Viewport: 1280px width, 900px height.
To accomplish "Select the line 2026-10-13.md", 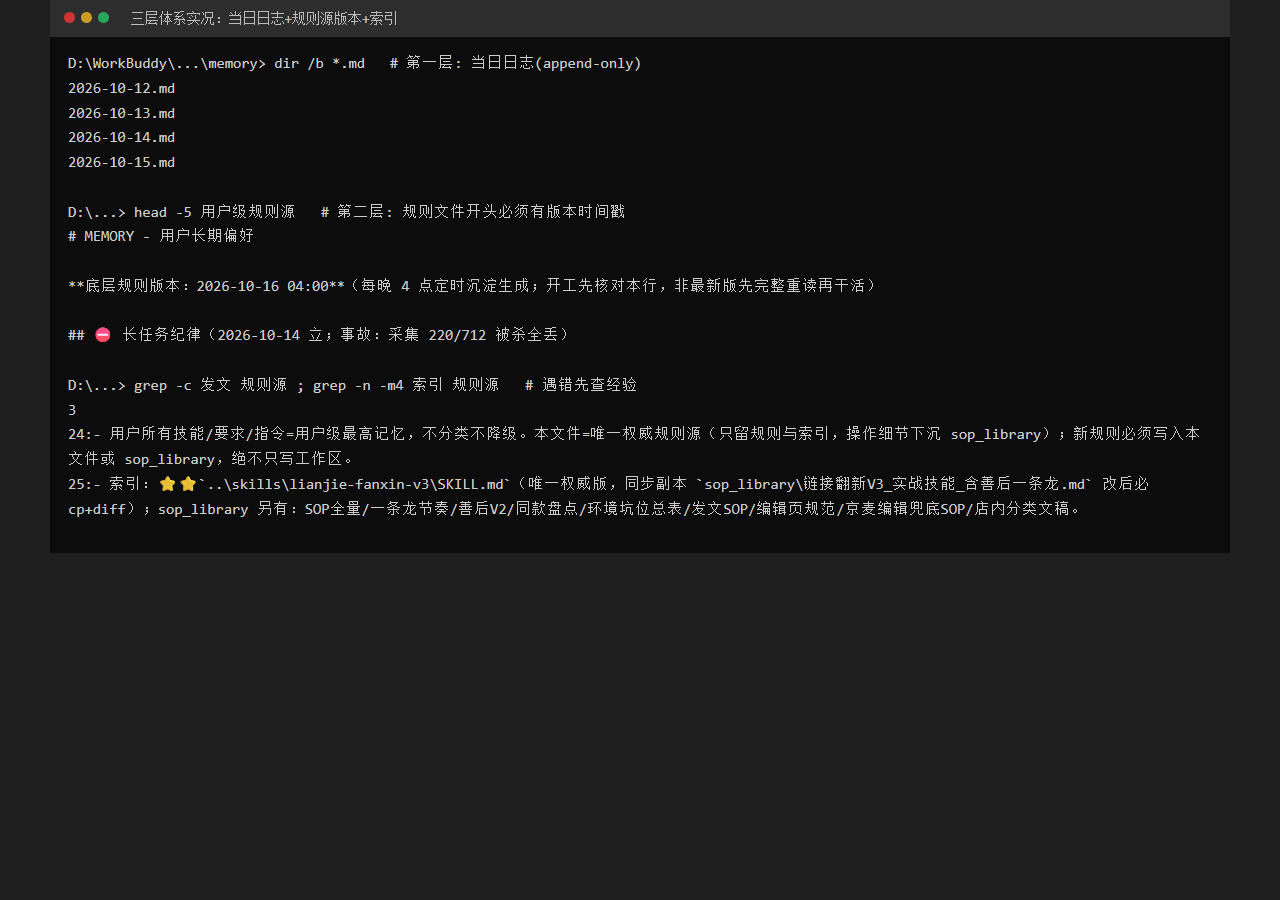I will pyautogui.click(x=121, y=113).
